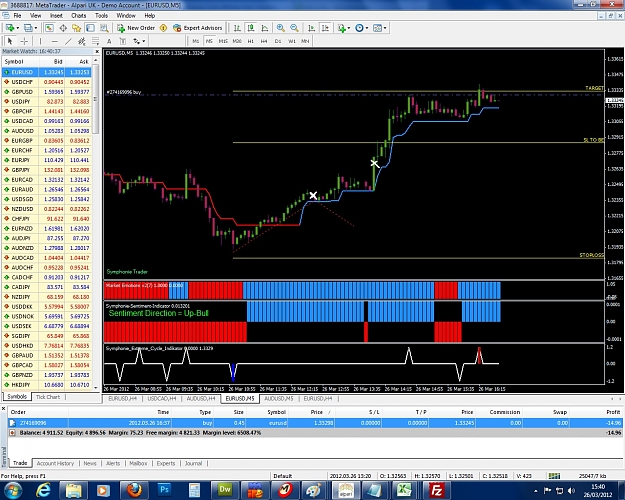Switch to bar chart type
Viewport: 625px width, 500px height.
coord(237,28)
